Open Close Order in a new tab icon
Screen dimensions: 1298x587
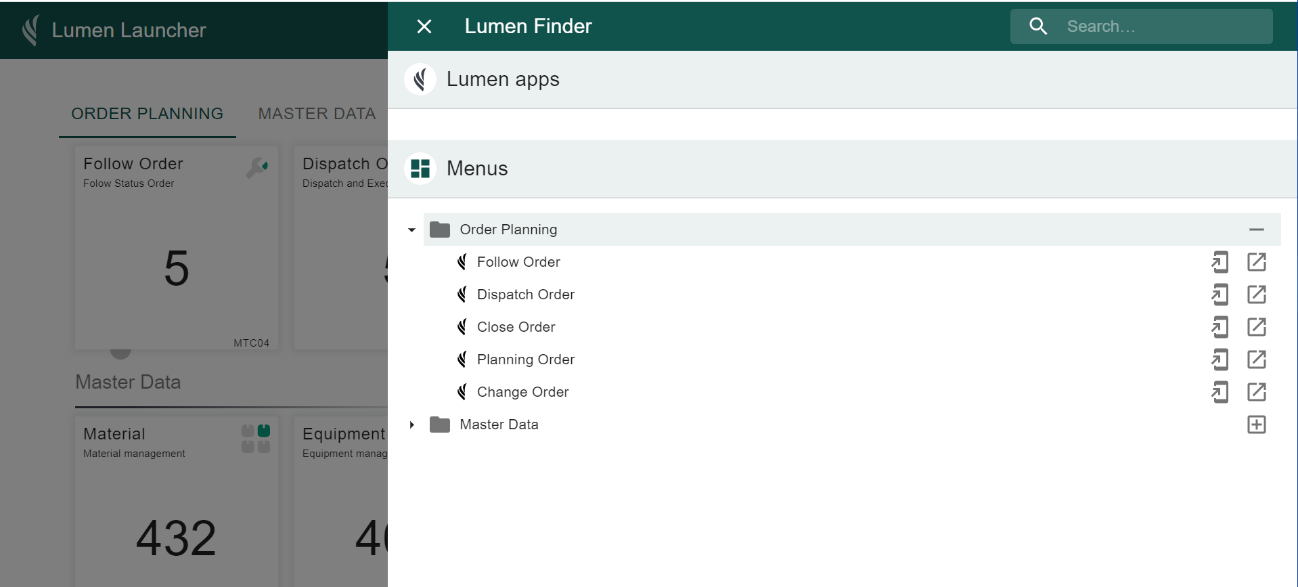pyautogui.click(x=1256, y=327)
